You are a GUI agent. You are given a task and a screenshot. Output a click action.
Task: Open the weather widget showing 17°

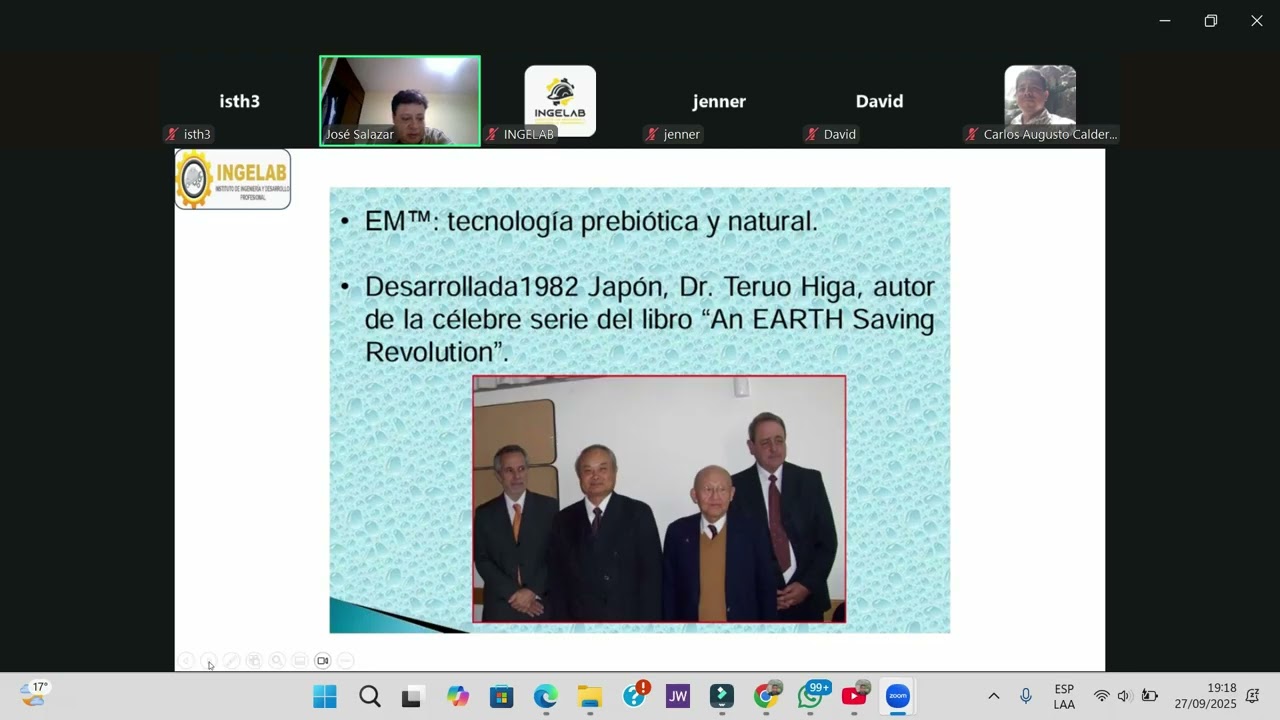point(35,695)
